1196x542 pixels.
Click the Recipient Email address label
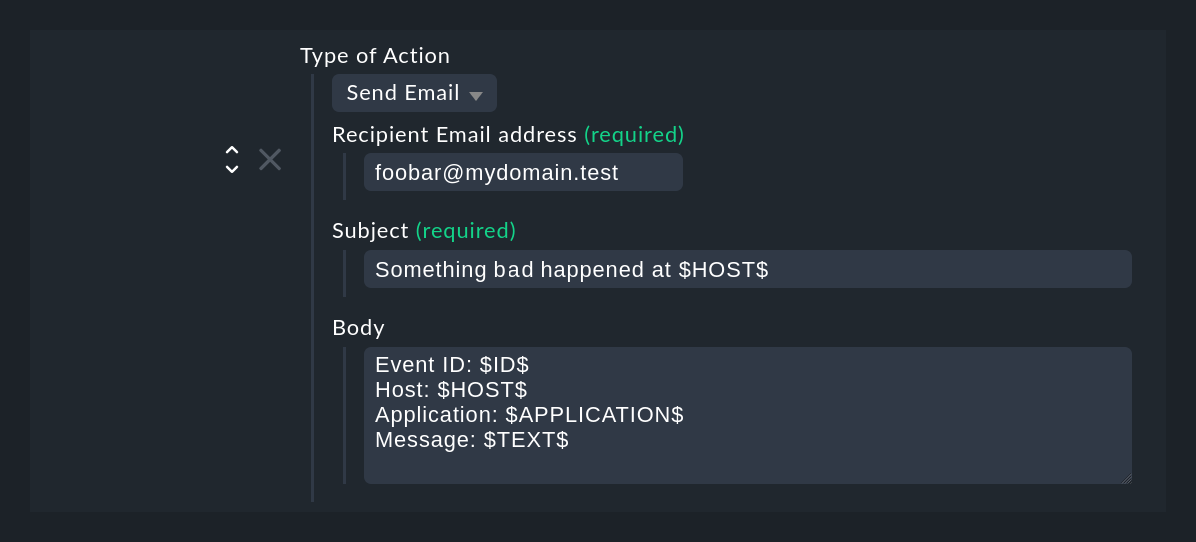pyautogui.click(x=454, y=134)
